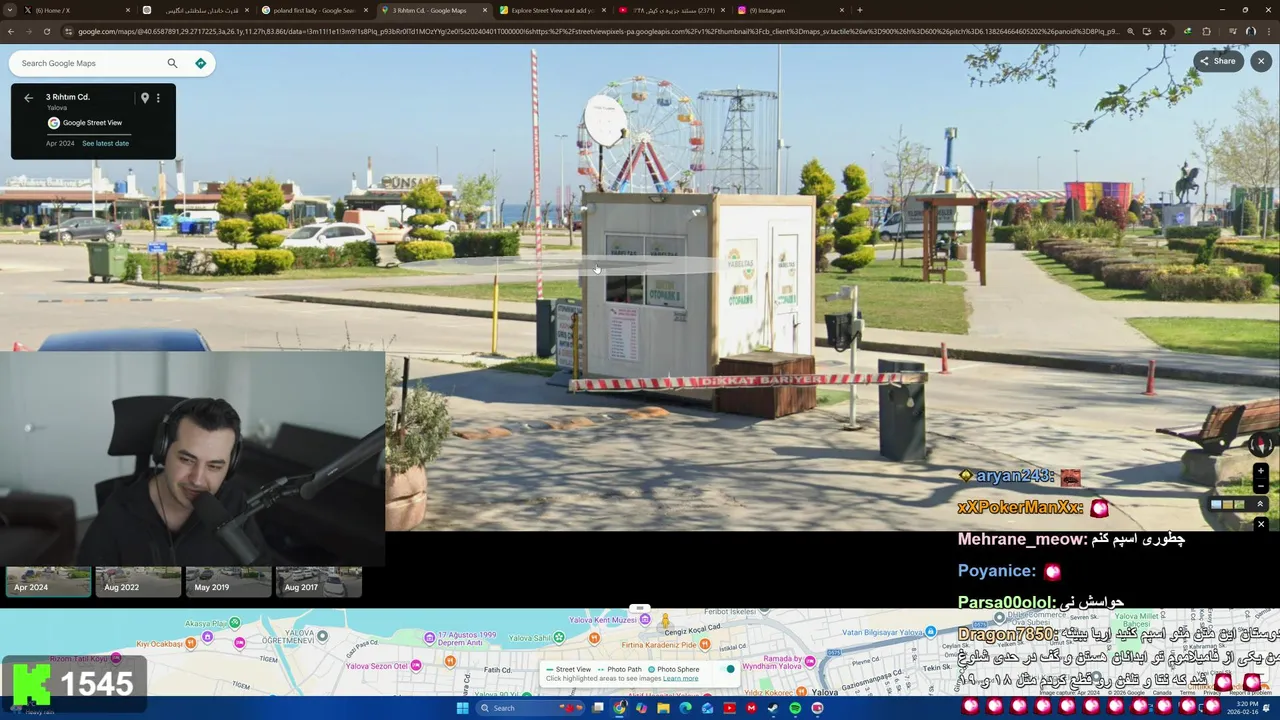Zoom out with the minus button
Viewport: 1280px width, 720px height.
[1260, 486]
